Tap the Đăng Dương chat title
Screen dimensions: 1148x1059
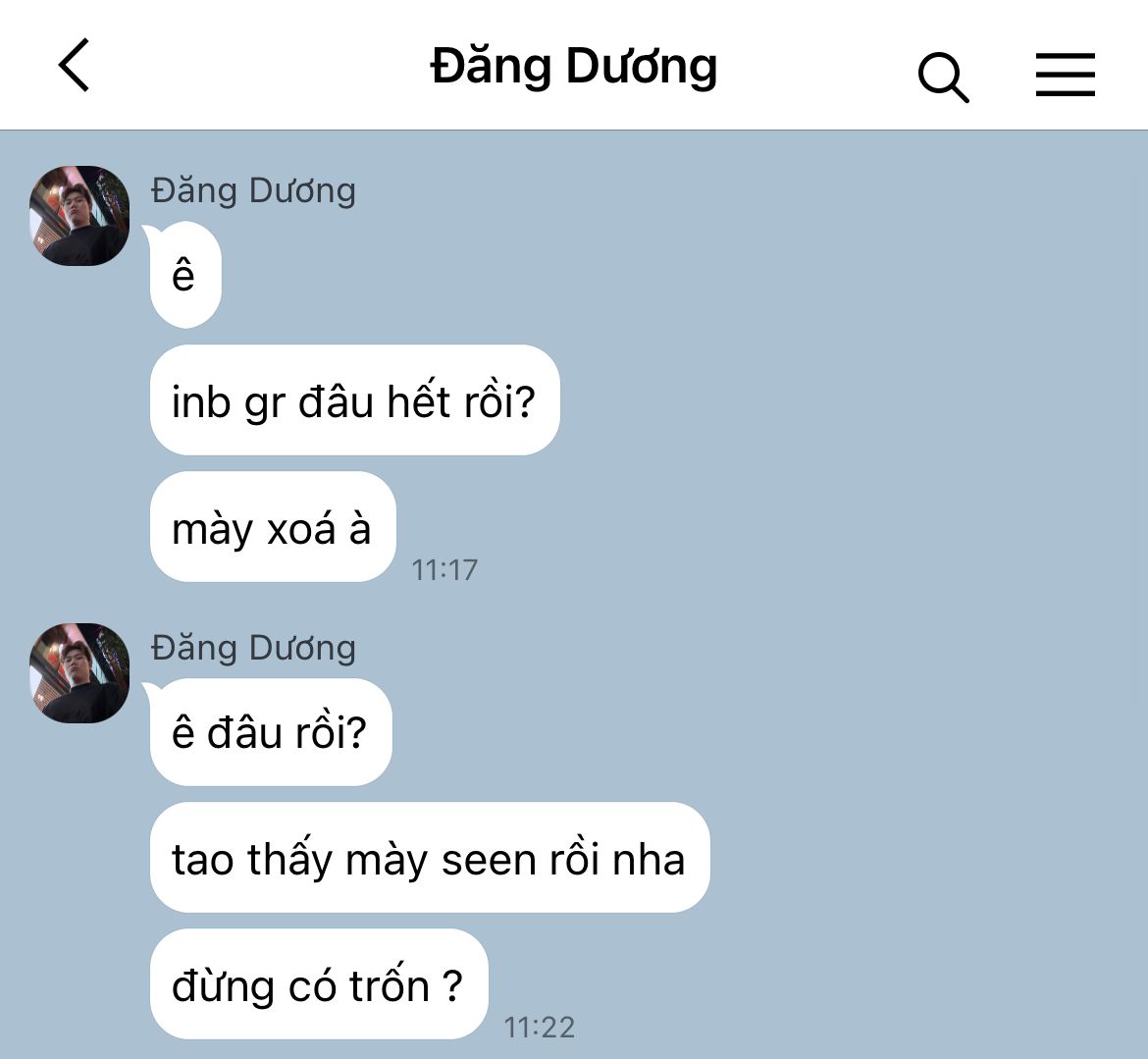[x=573, y=67]
